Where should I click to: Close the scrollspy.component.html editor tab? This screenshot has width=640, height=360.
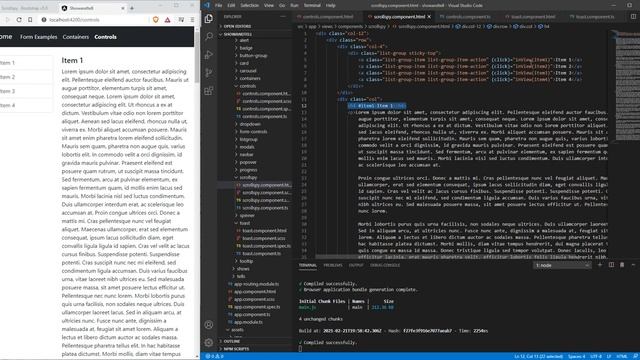coord(429,17)
